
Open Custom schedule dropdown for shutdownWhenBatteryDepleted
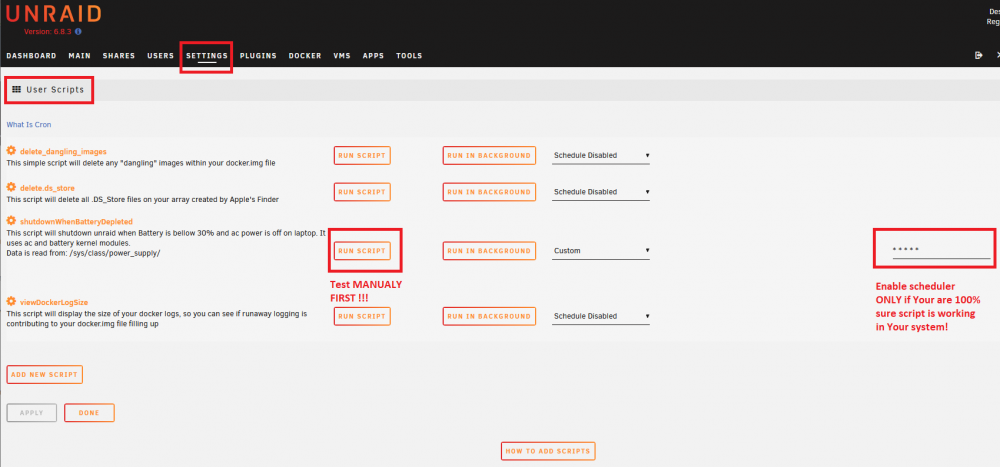click(x=601, y=251)
